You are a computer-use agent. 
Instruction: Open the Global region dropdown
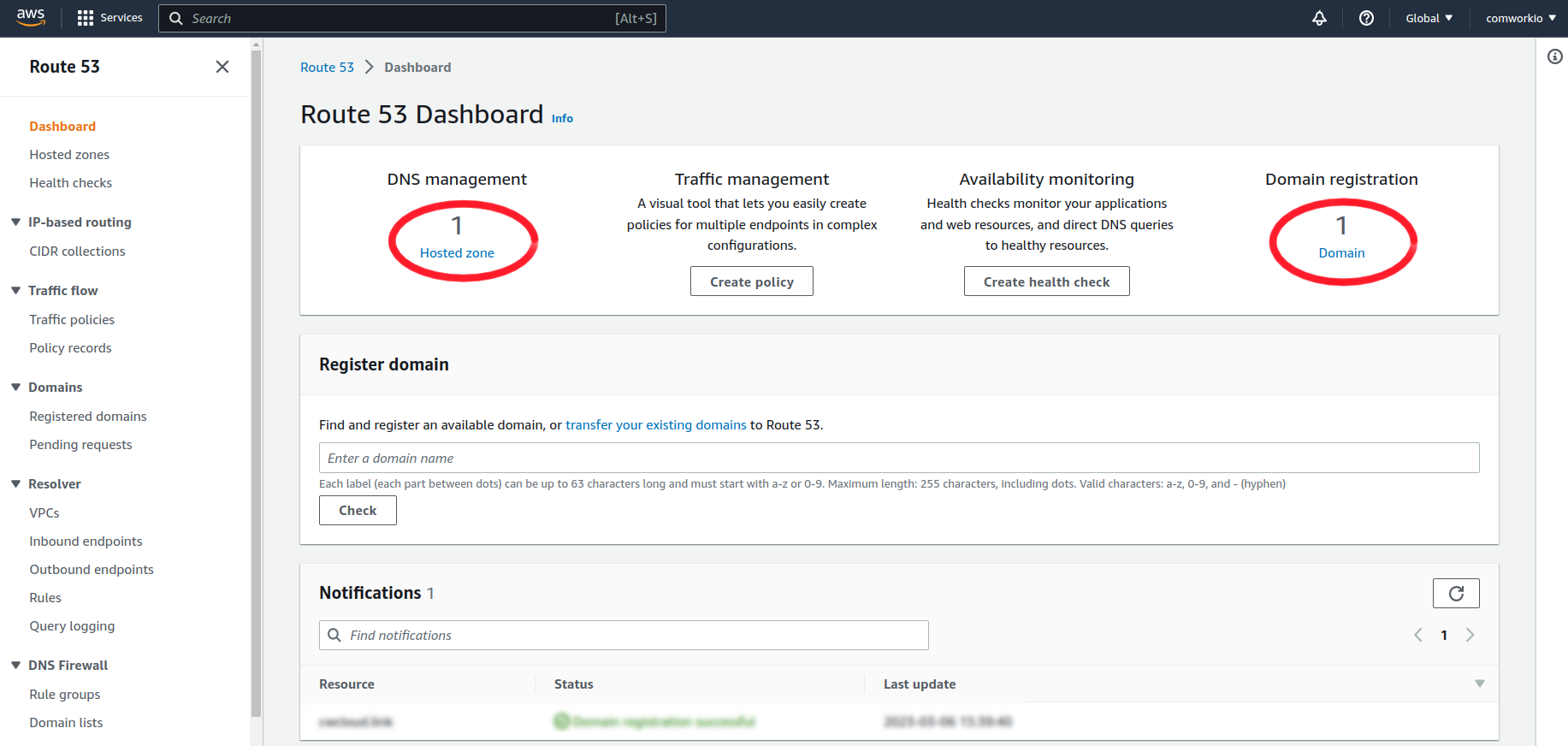click(1429, 18)
